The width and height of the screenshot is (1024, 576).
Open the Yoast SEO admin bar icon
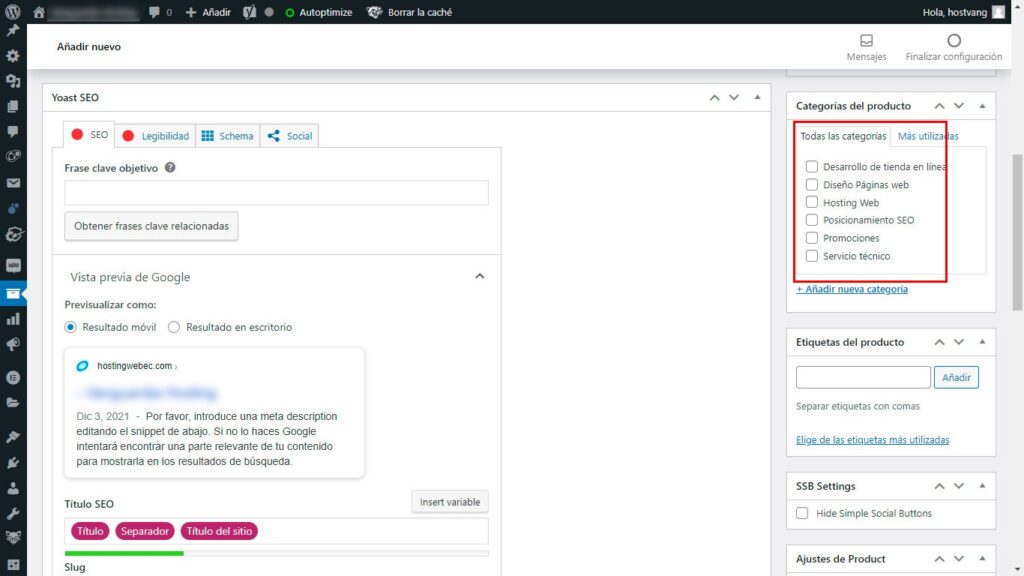tap(250, 12)
